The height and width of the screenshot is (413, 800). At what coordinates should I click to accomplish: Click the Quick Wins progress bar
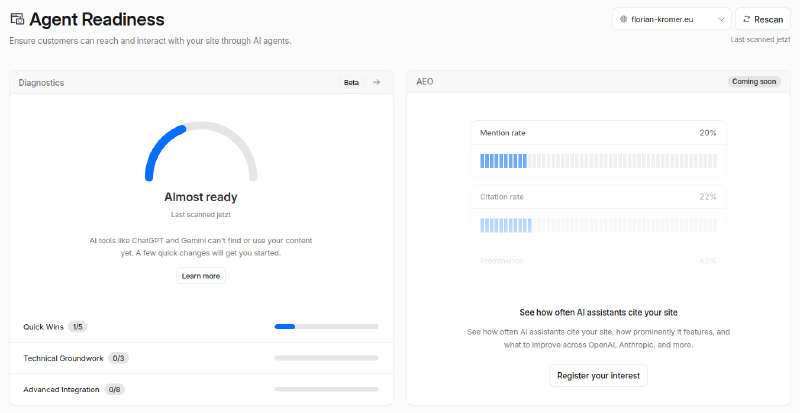coord(327,327)
